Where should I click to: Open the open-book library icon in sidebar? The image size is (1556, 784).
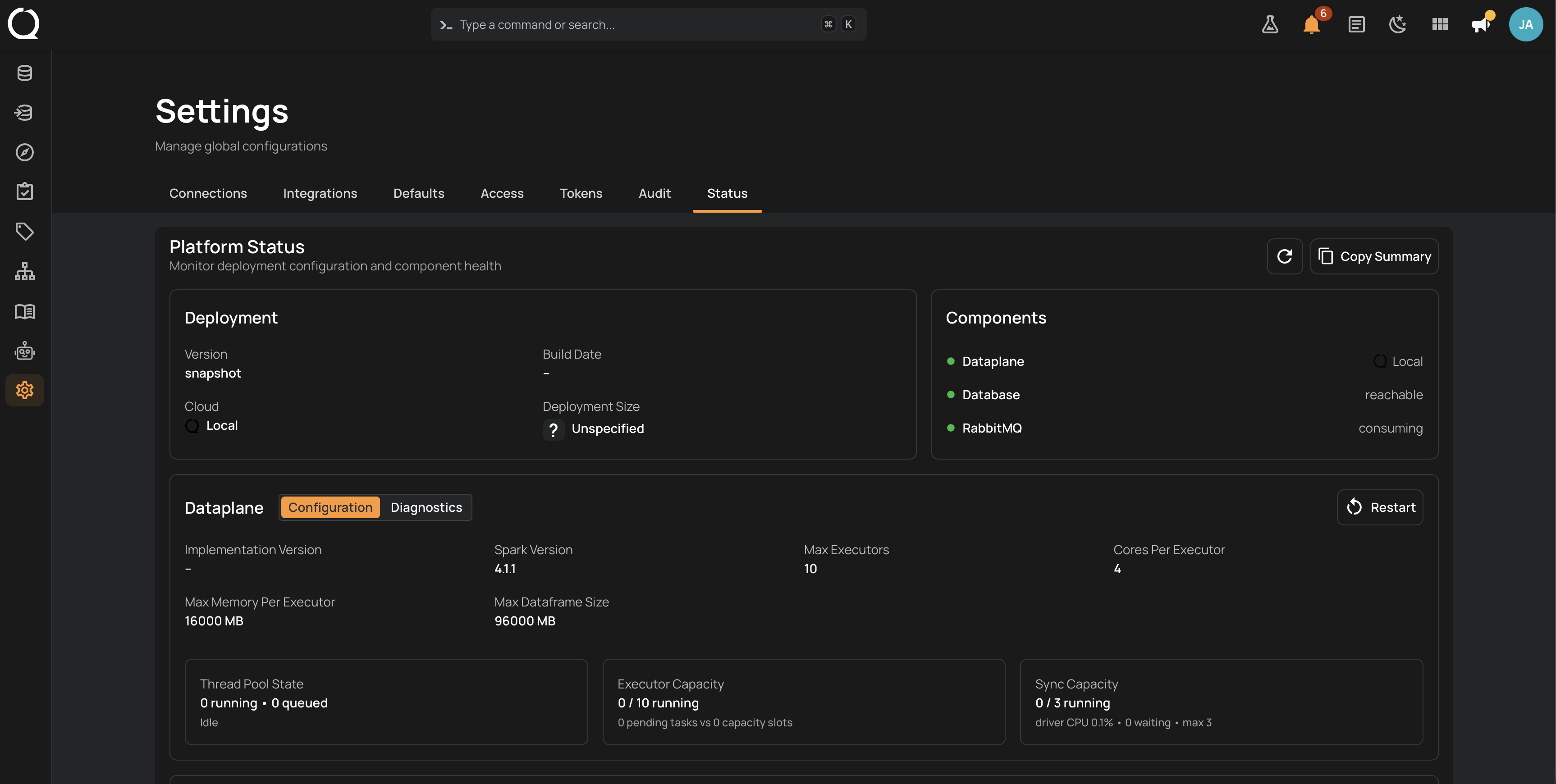[25, 311]
